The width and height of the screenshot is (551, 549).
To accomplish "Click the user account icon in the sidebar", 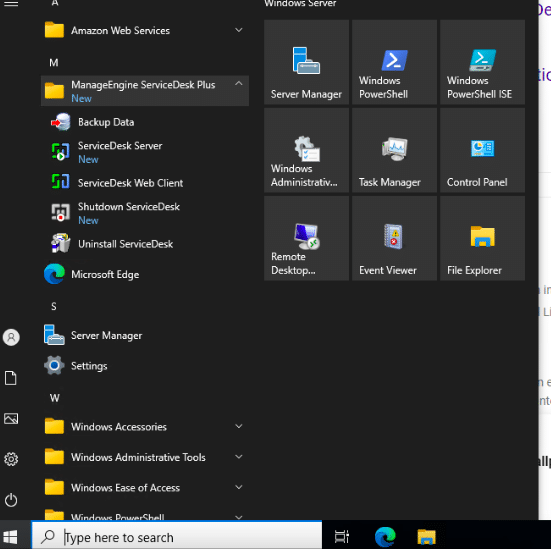I will click(11, 337).
